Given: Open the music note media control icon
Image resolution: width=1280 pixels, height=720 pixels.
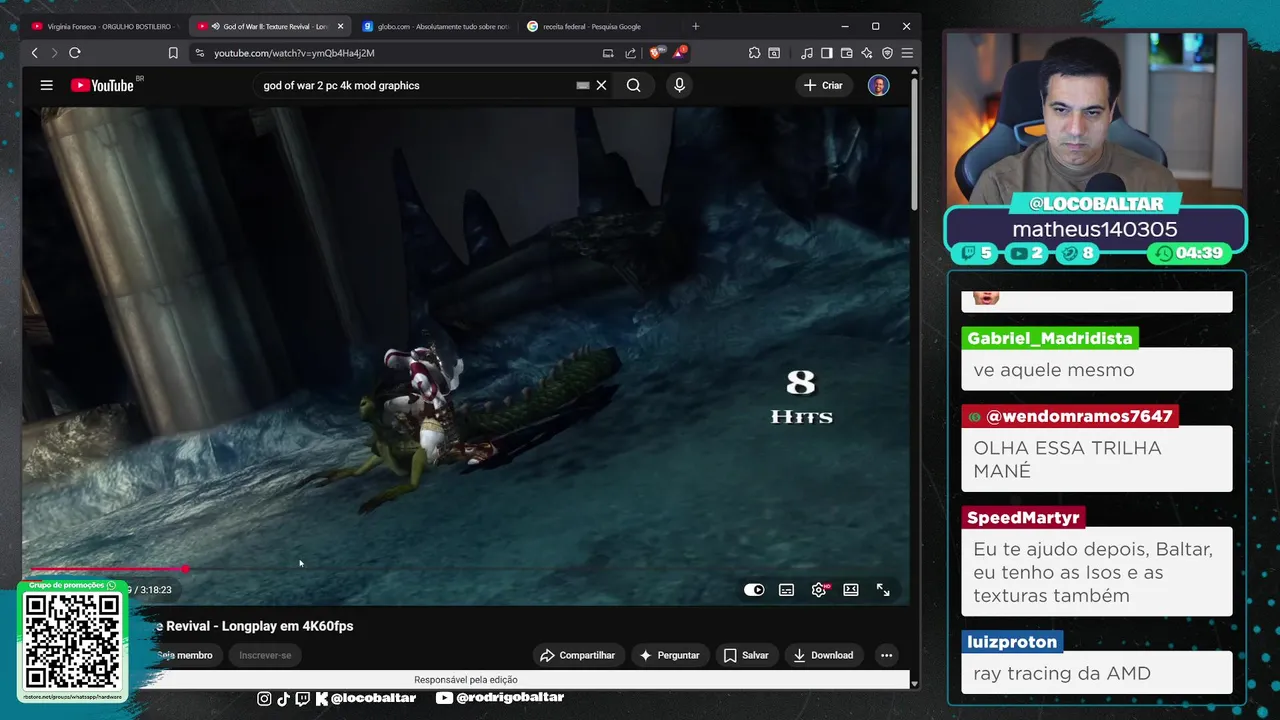Looking at the screenshot, I should pyautogui.click(x=806, y=53).
